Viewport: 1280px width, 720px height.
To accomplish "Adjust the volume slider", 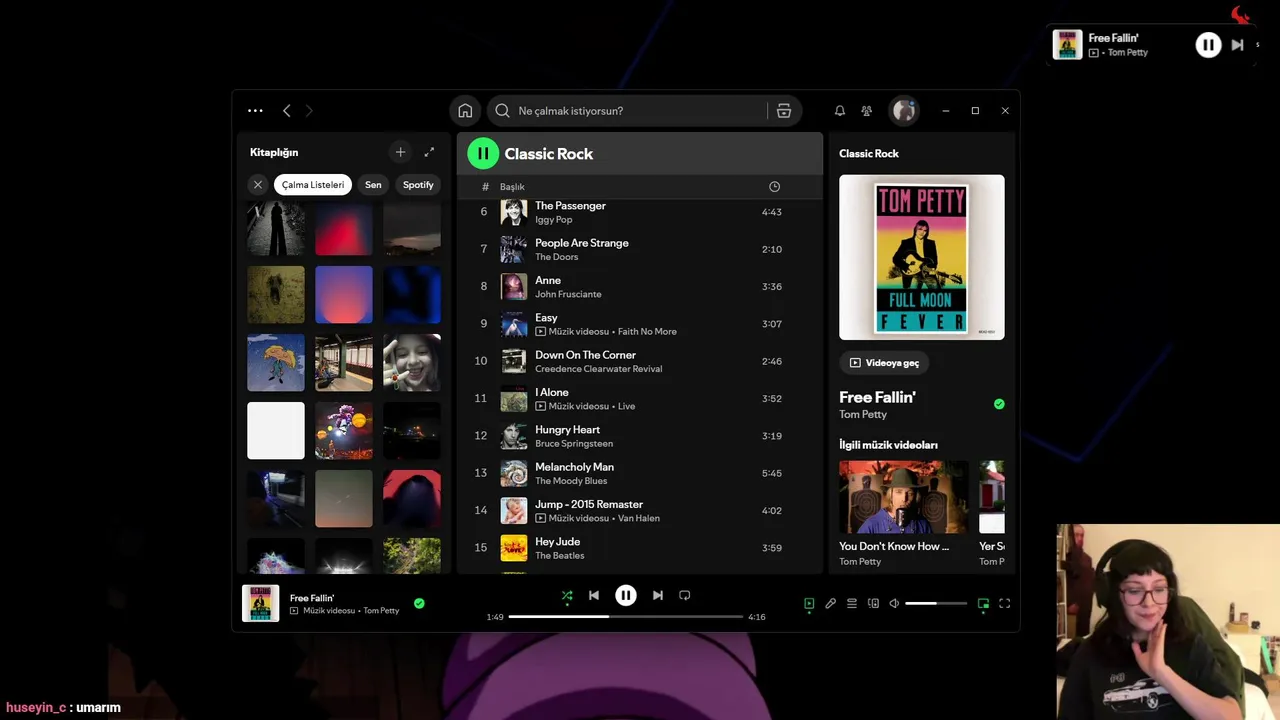I will 936,604.
